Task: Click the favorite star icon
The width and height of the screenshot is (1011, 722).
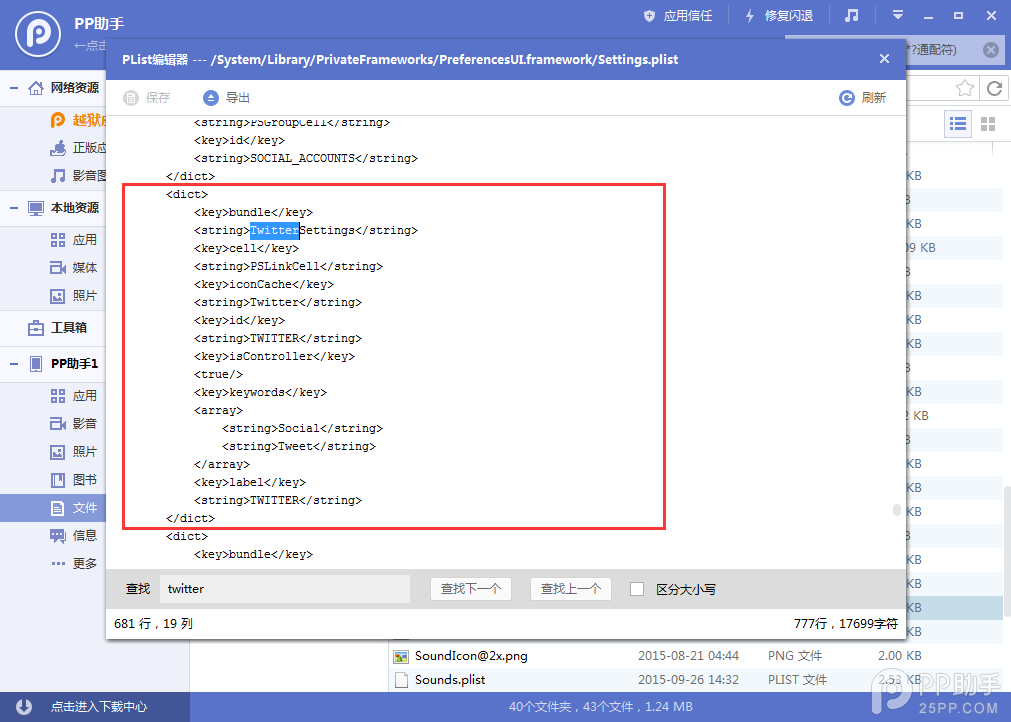Action: click(965, 88)
